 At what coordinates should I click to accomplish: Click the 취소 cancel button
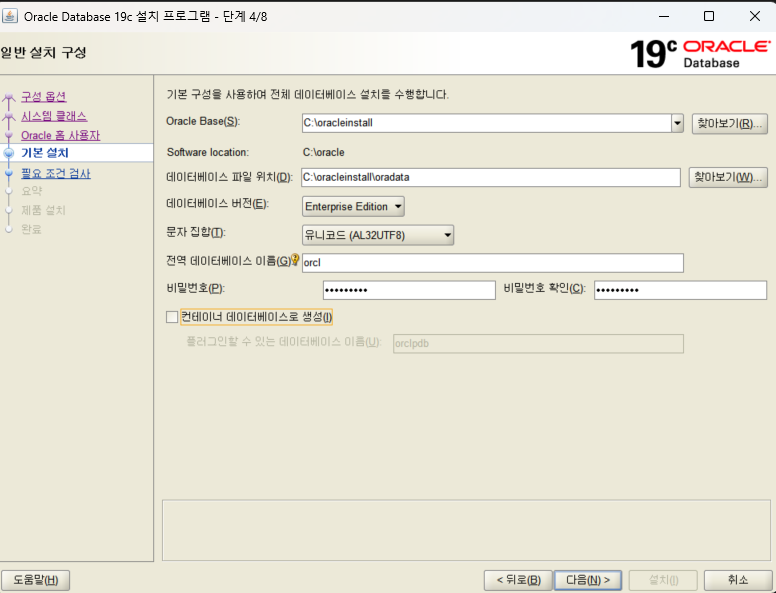[738, 580]
